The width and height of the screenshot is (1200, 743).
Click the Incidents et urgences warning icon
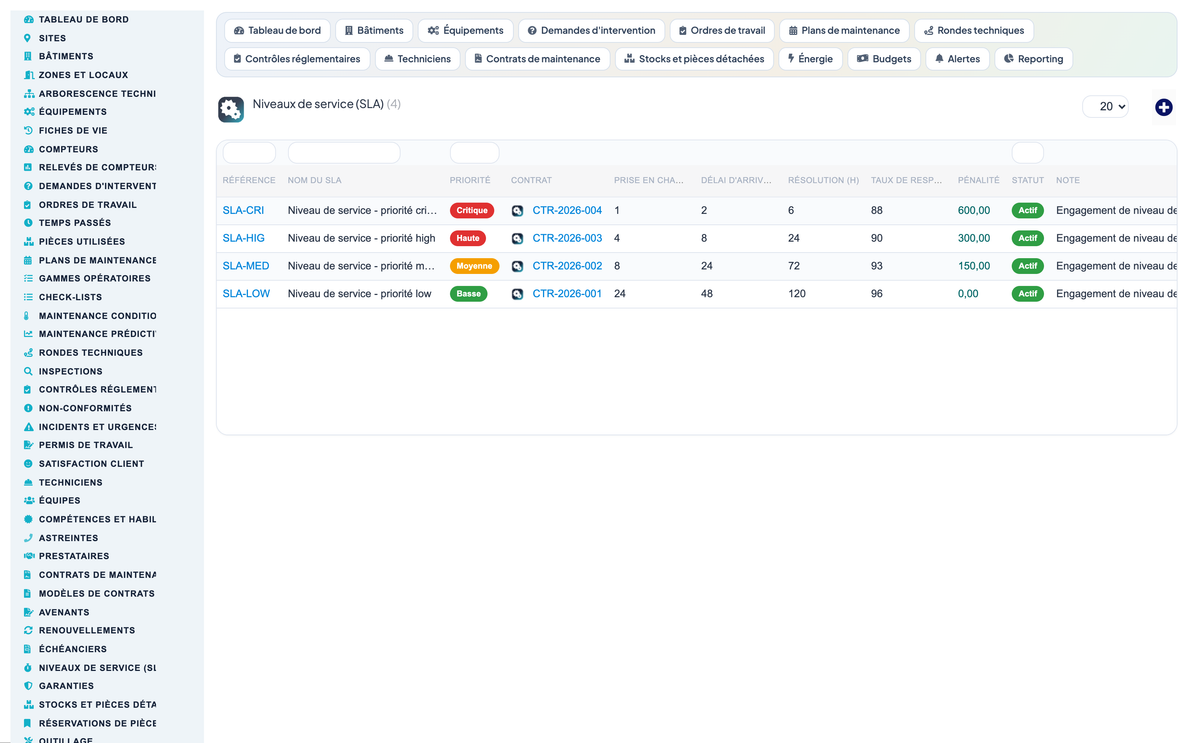pos(28,427)
